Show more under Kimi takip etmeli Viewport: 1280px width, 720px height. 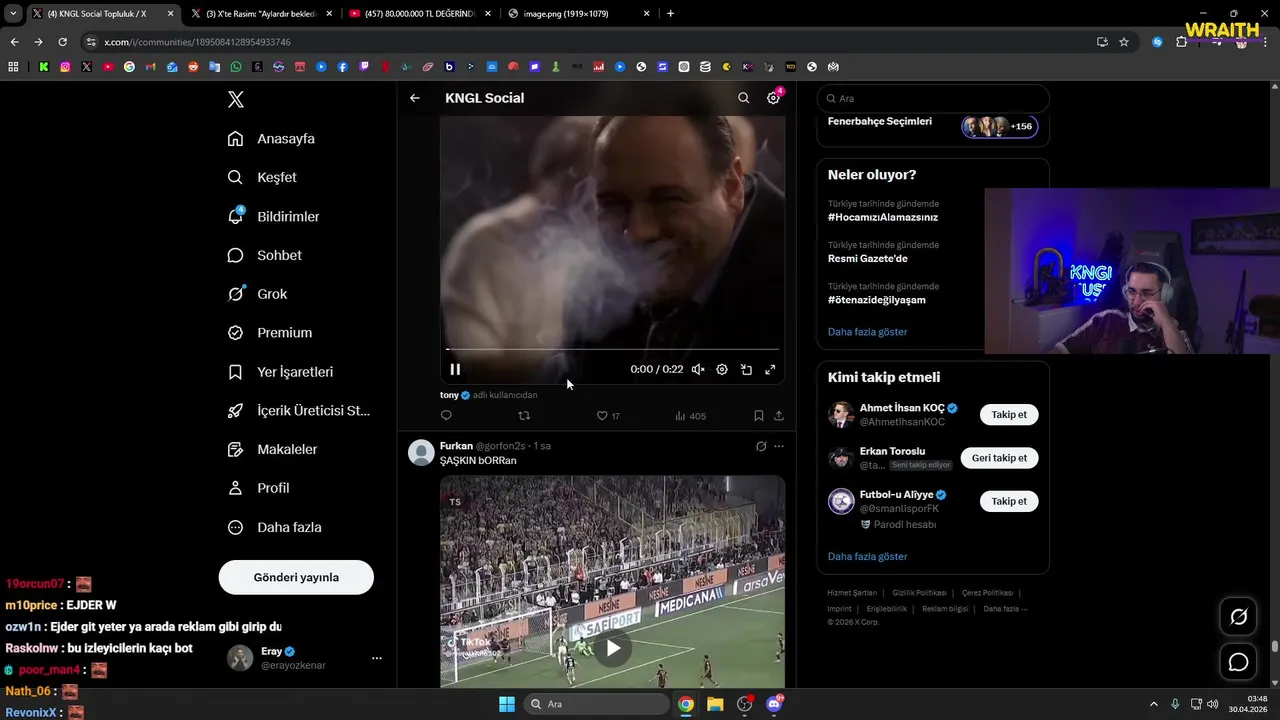coord(868,556)
